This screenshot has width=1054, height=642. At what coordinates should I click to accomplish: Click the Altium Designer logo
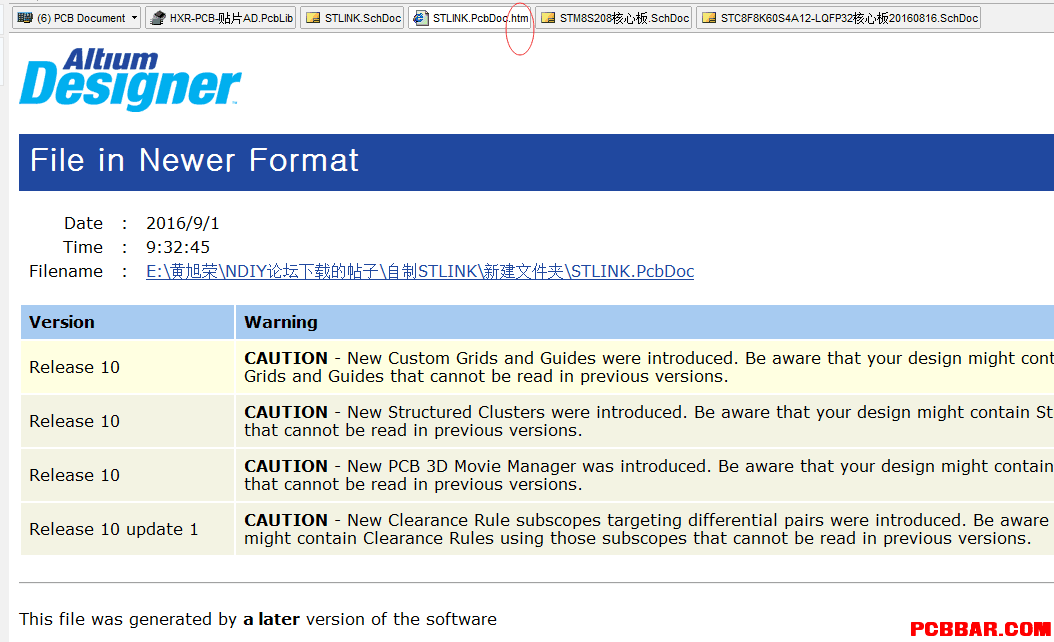[130, 79]
